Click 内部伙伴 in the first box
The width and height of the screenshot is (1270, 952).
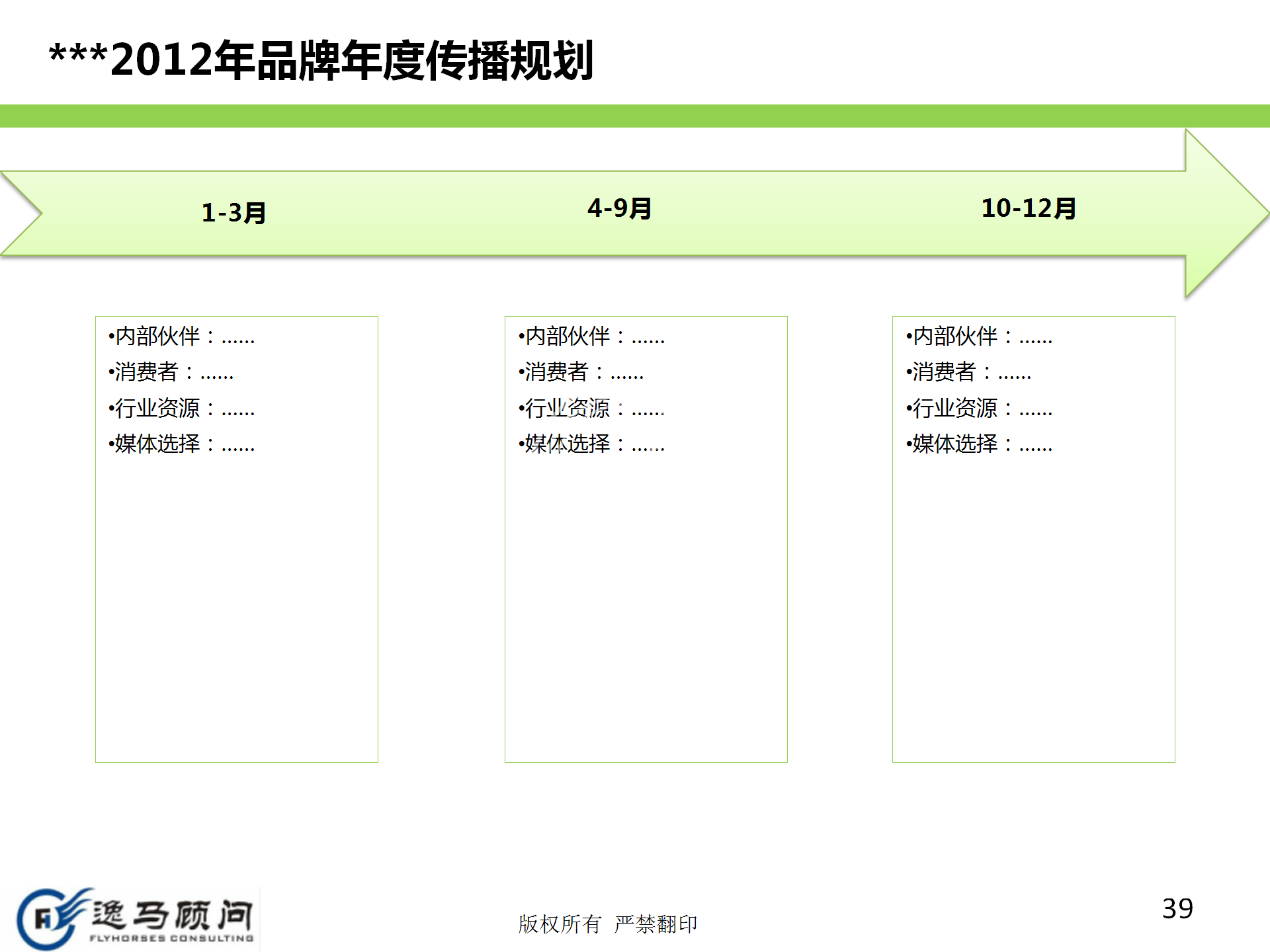tap(157, 337)
